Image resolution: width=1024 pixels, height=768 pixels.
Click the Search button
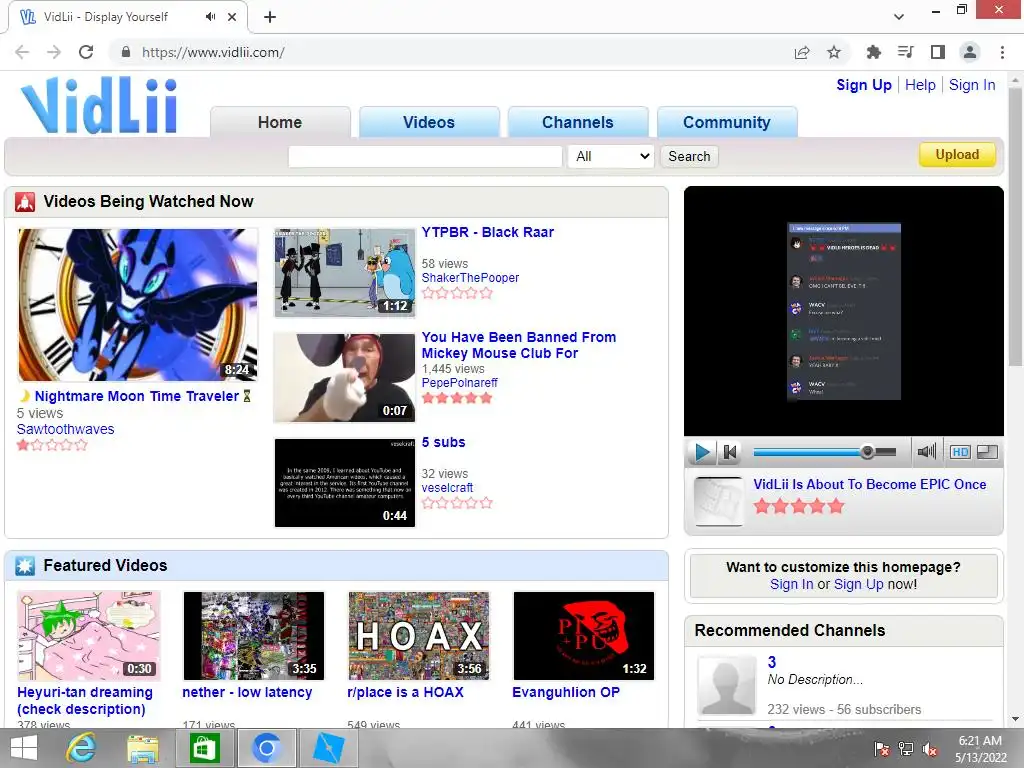[x=689, y=156]
